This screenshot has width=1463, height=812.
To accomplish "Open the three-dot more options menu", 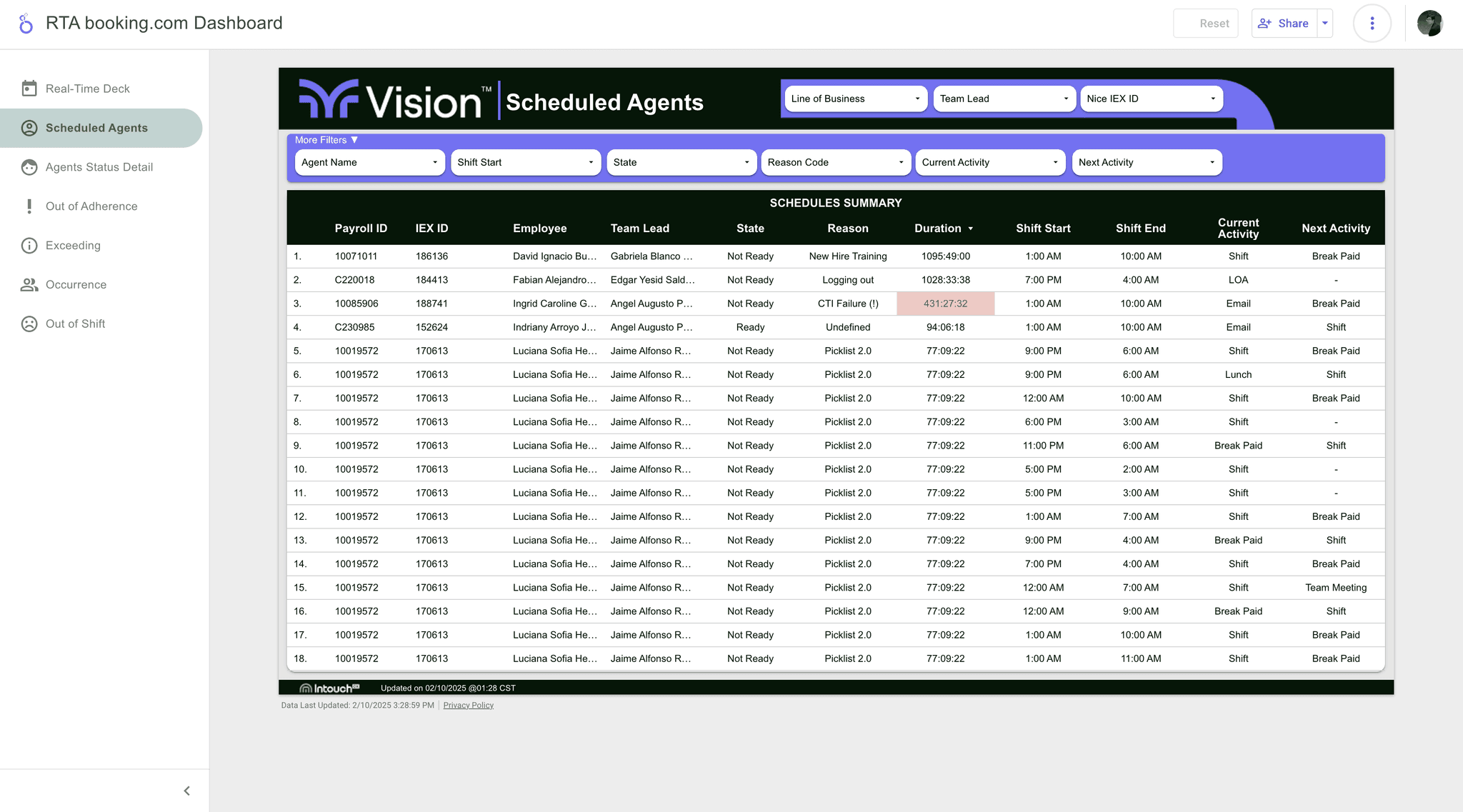I will 1372,24.
